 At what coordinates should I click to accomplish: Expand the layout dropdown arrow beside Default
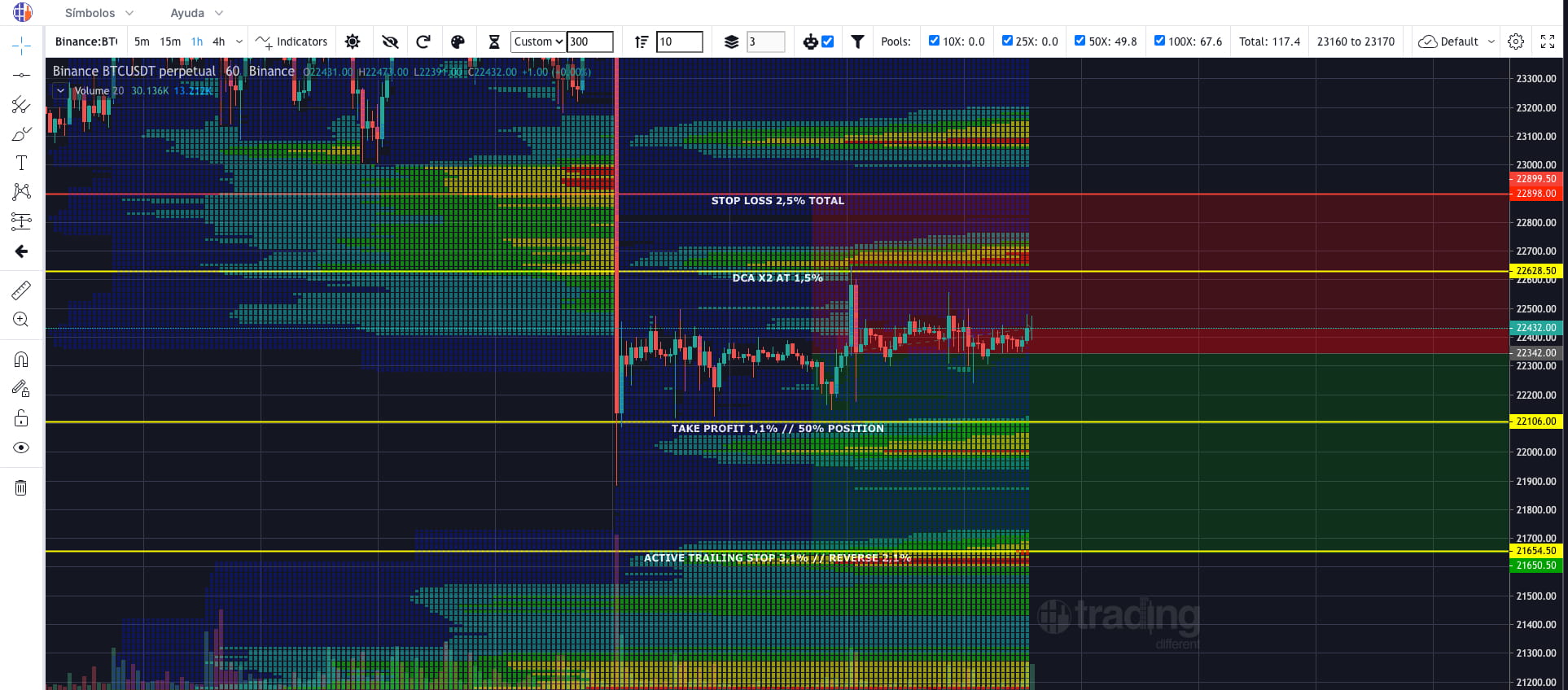coord(1491,41)
